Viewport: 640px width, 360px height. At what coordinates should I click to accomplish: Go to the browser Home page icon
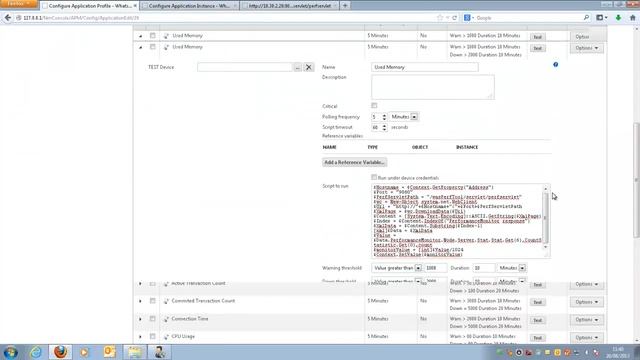[633, 18]
